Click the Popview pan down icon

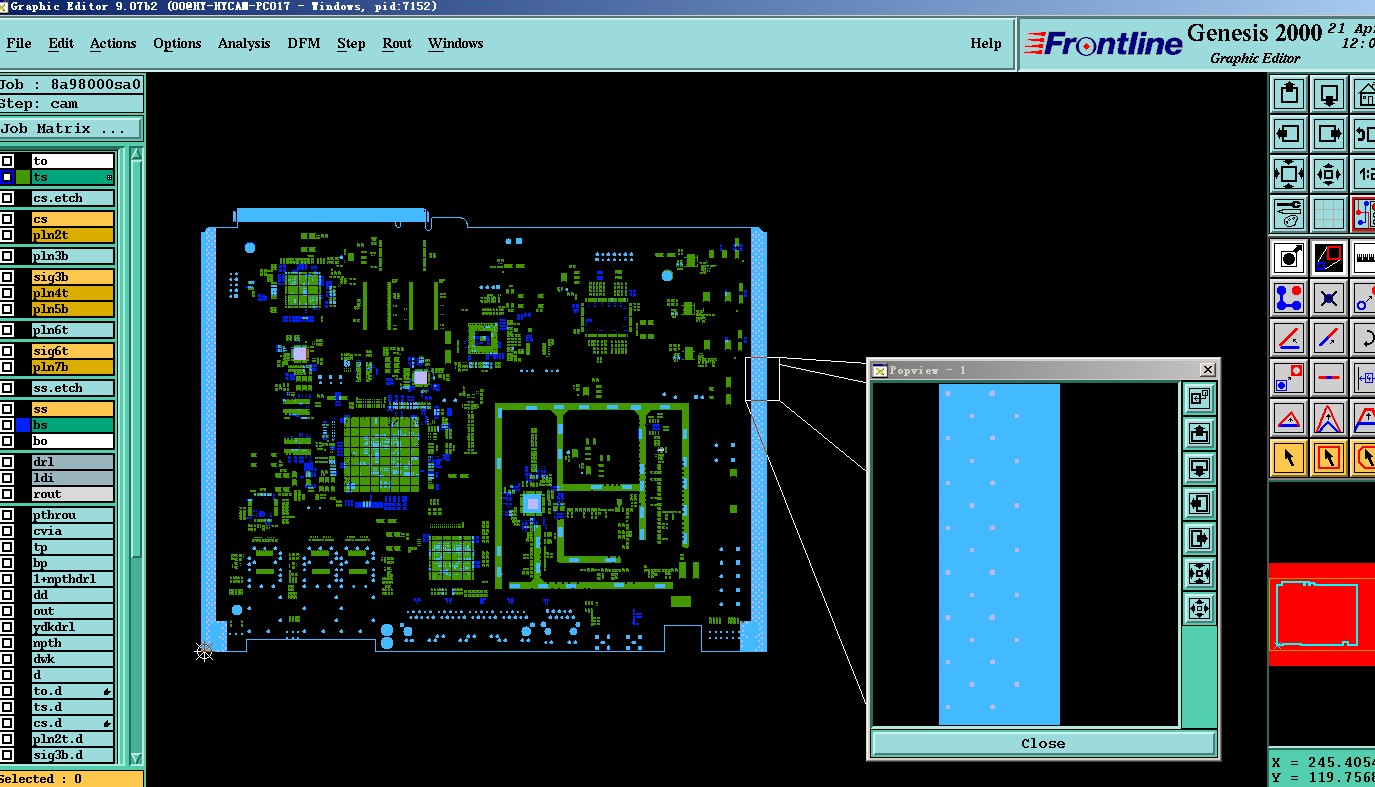tap(1199, 468)
